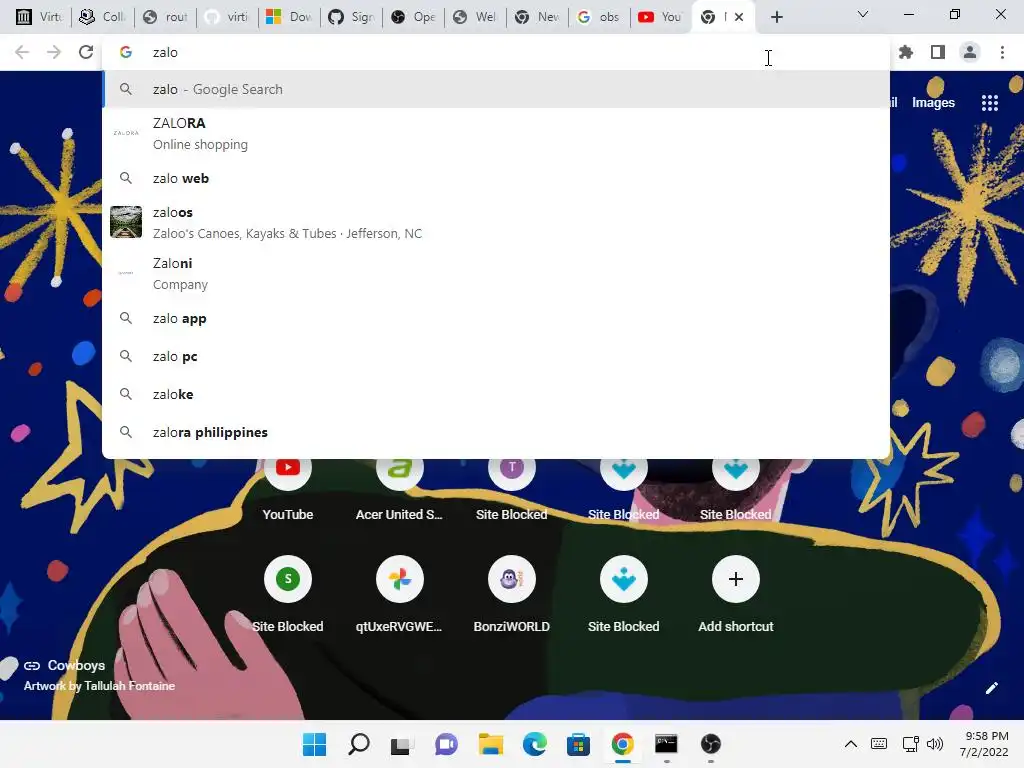Select the rout tab
The width and height of the screenshot is (1024, 768).
pos(165,17)
